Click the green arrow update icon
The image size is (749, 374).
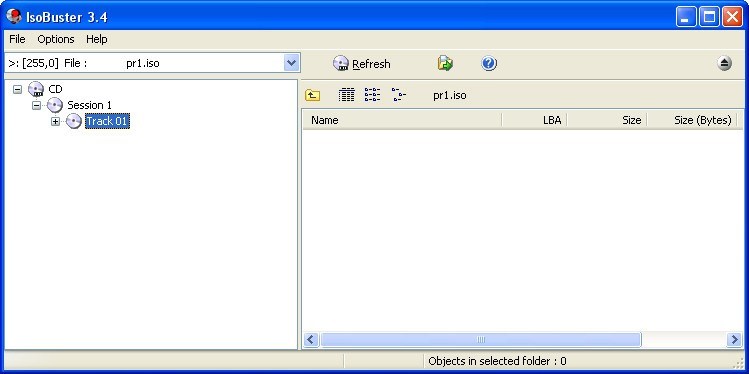pyautogui.click(x=445, y=64)
